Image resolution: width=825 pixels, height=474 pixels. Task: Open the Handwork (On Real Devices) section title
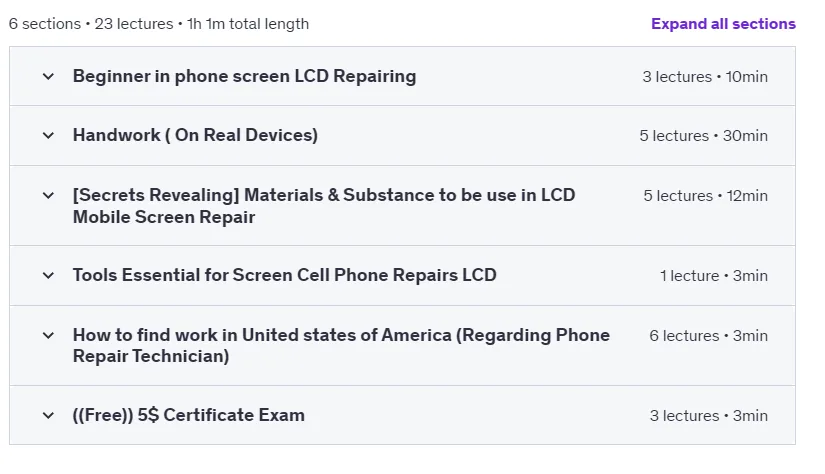click(x=195, y=135)
